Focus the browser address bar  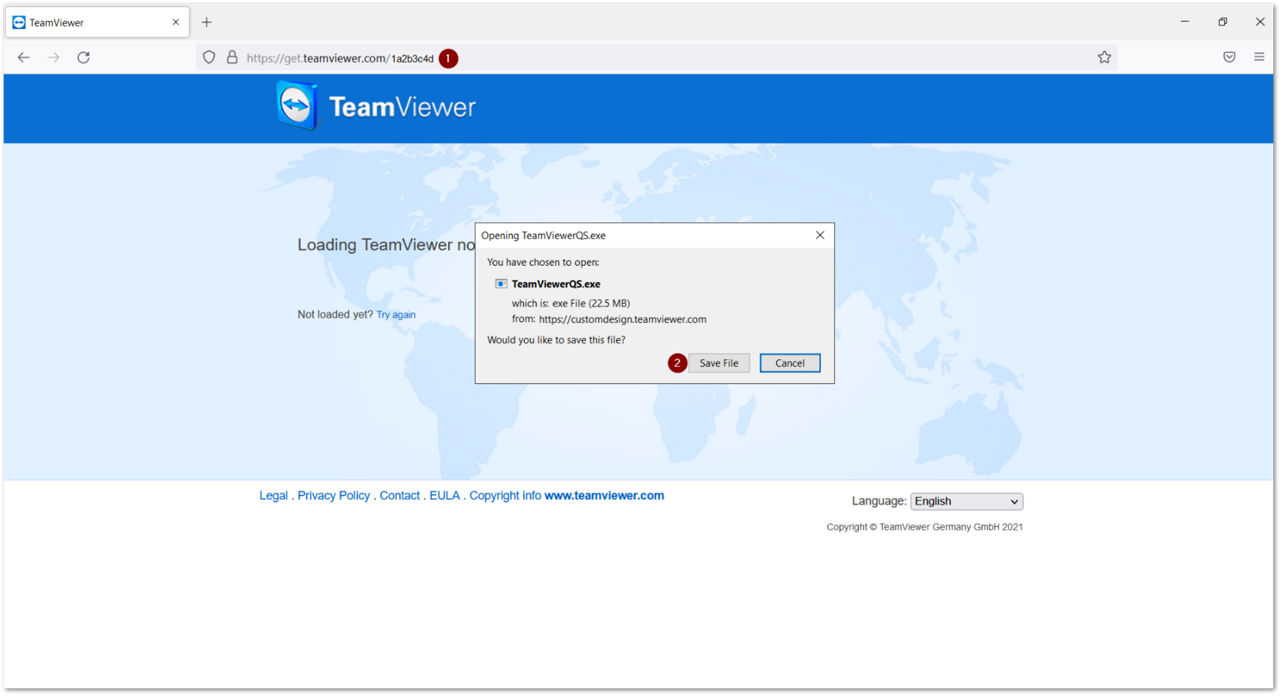pos(656,58)
